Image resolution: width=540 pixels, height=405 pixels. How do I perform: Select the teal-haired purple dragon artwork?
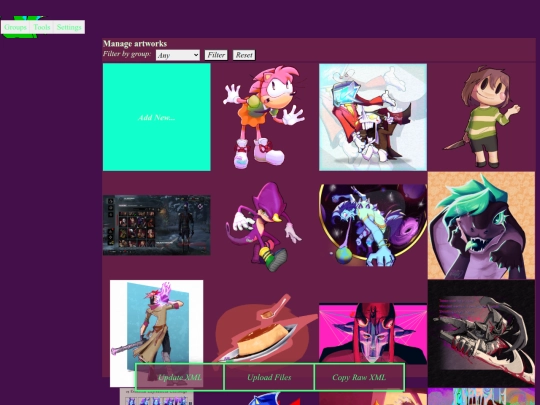pos(481,226)
